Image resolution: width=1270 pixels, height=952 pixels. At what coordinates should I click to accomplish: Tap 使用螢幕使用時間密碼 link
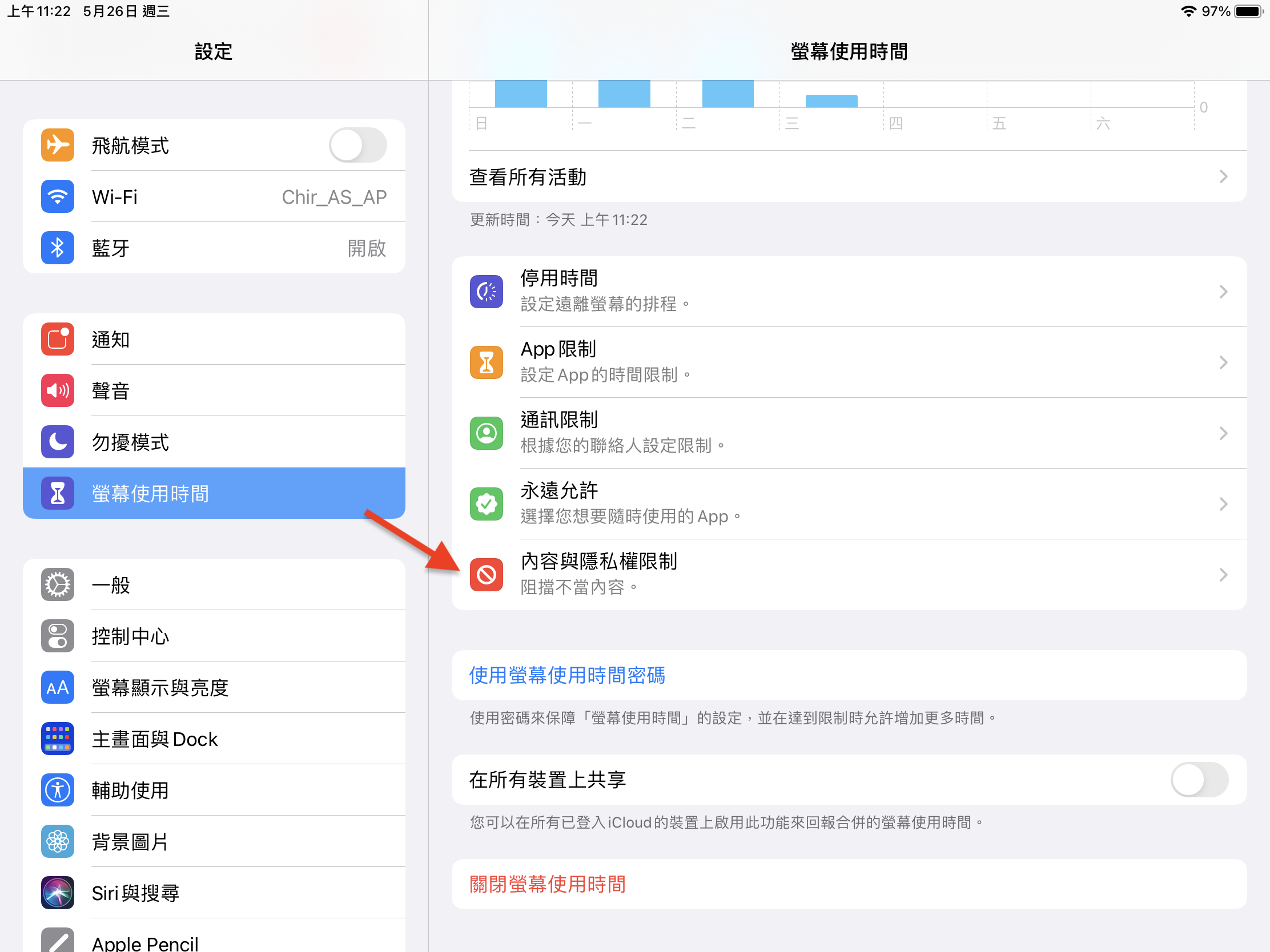coord(566,675)
